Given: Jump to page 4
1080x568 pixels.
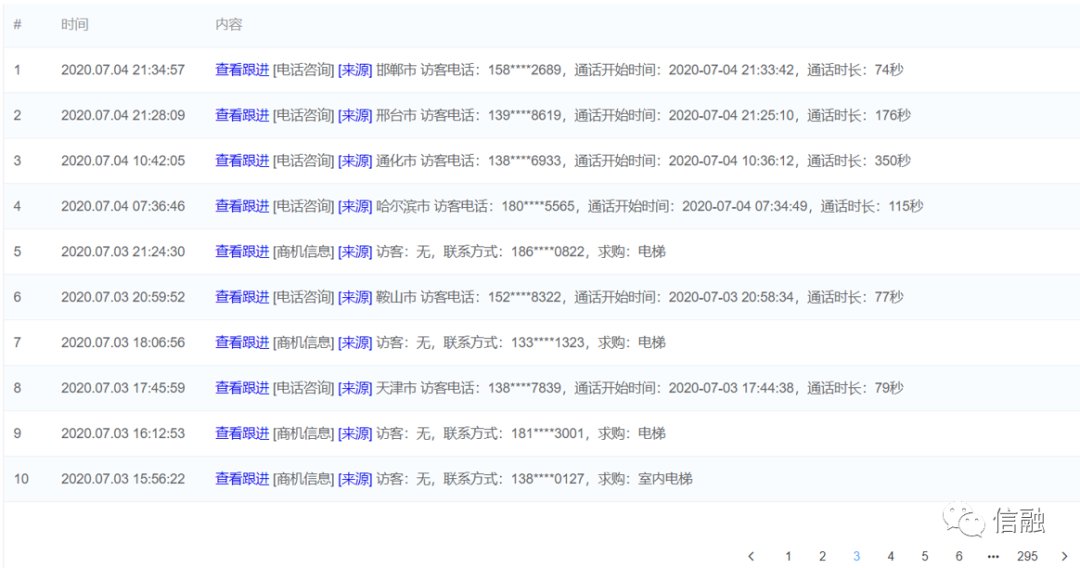Looking at the screenshot, I should pyautogui.click(x=890, y=556).
